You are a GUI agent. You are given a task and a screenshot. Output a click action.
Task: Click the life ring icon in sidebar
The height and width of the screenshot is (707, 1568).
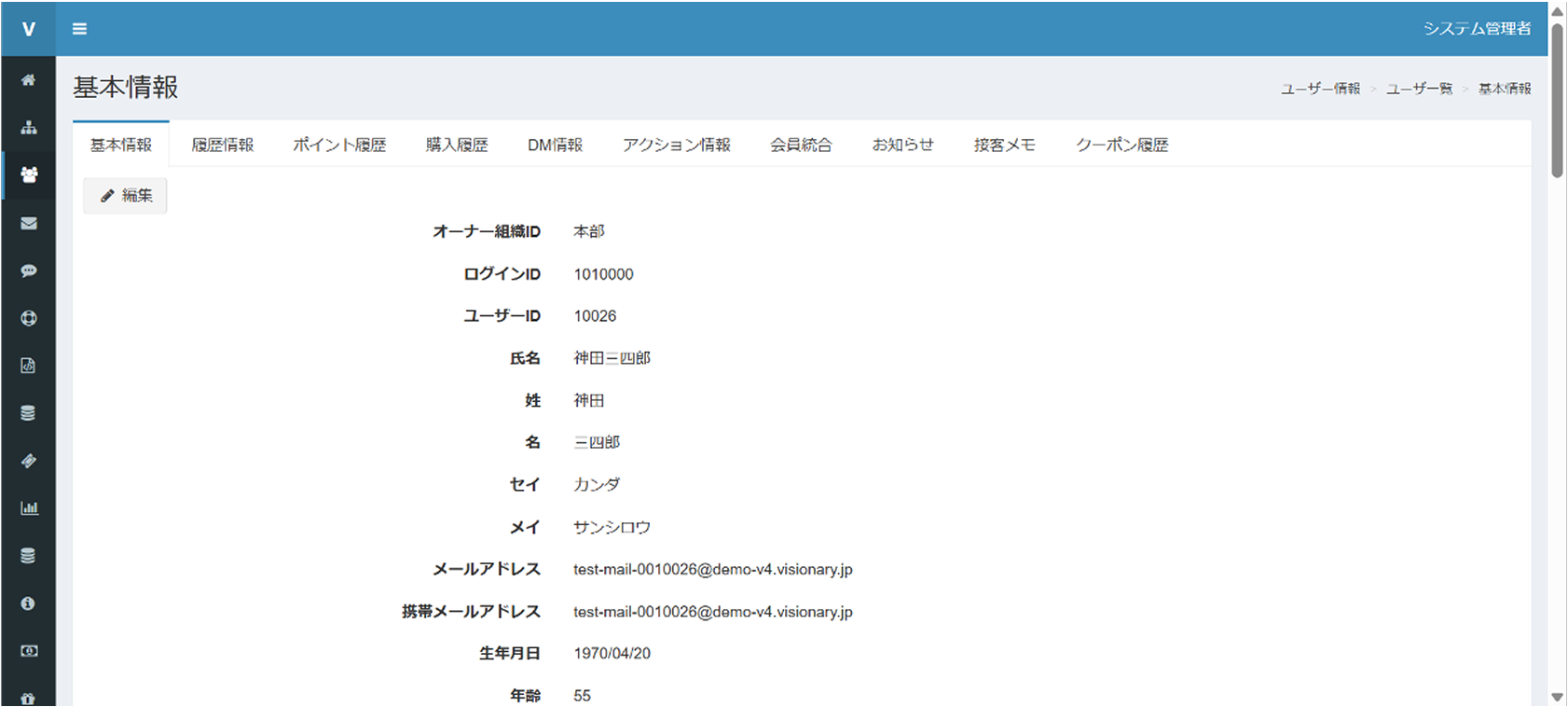coord(28,318)
